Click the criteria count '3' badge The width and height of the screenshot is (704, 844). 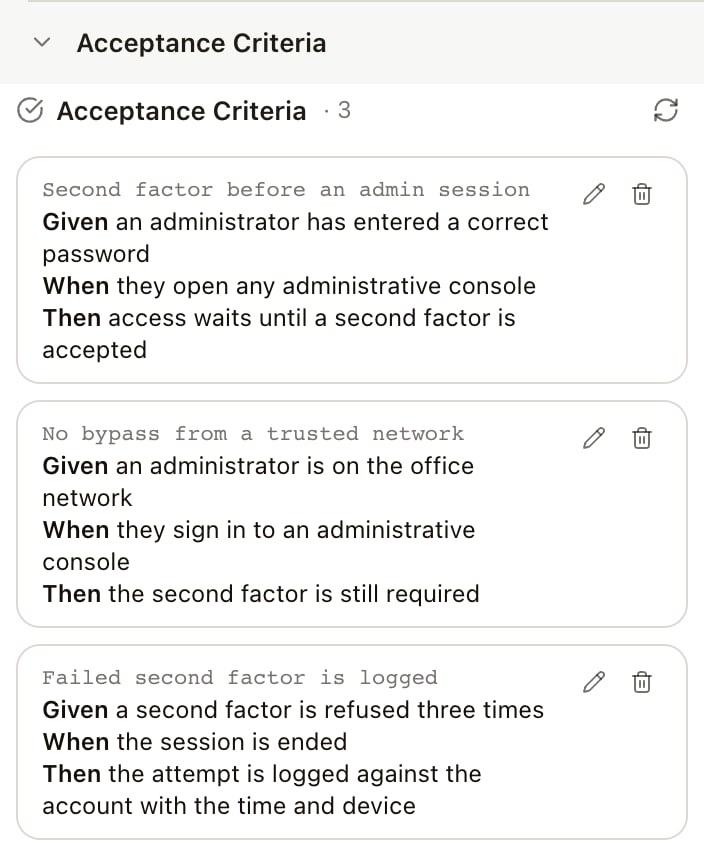click(x=344, y=110)
